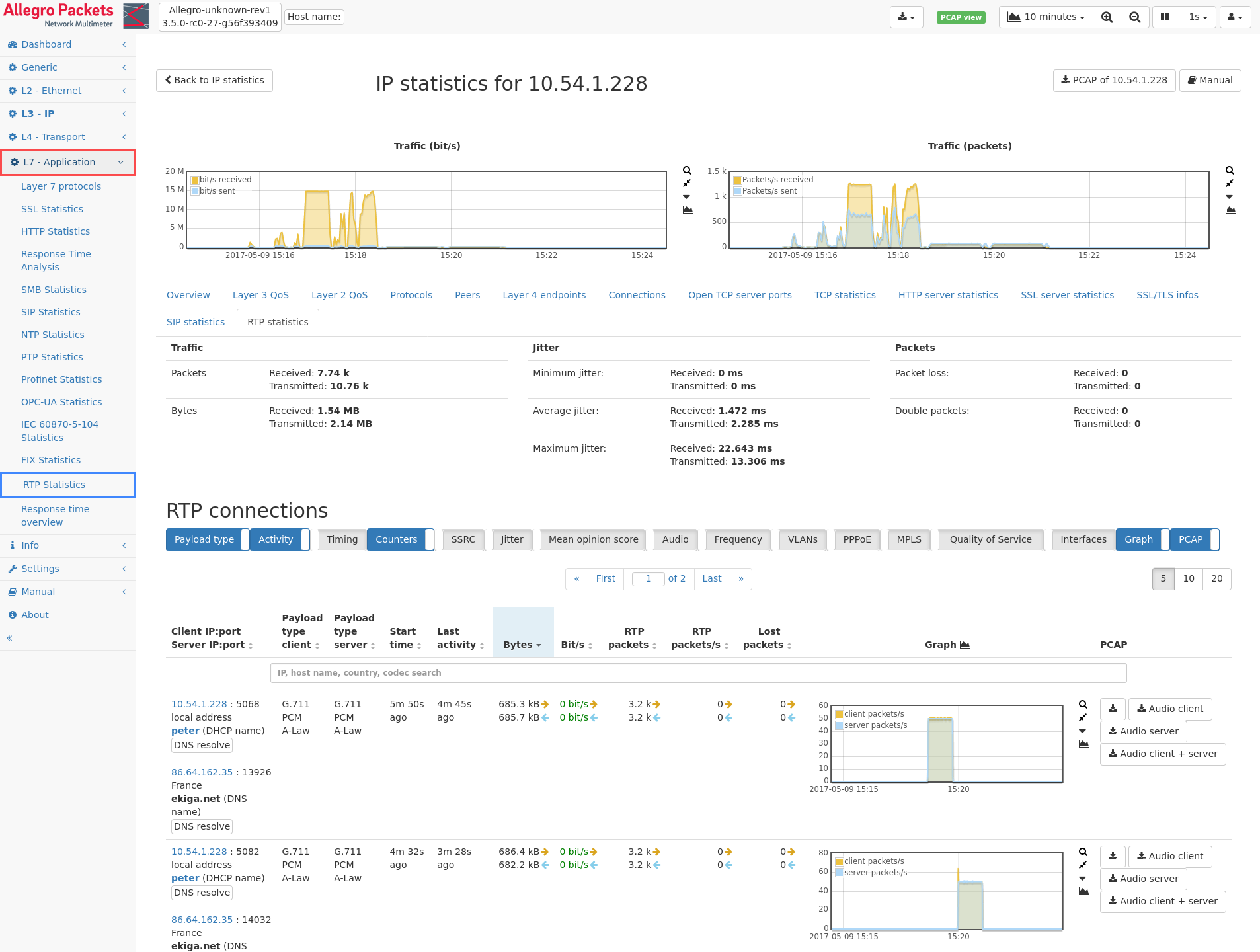Magnify the graph for port 5068 connection

click(1083, 705)
